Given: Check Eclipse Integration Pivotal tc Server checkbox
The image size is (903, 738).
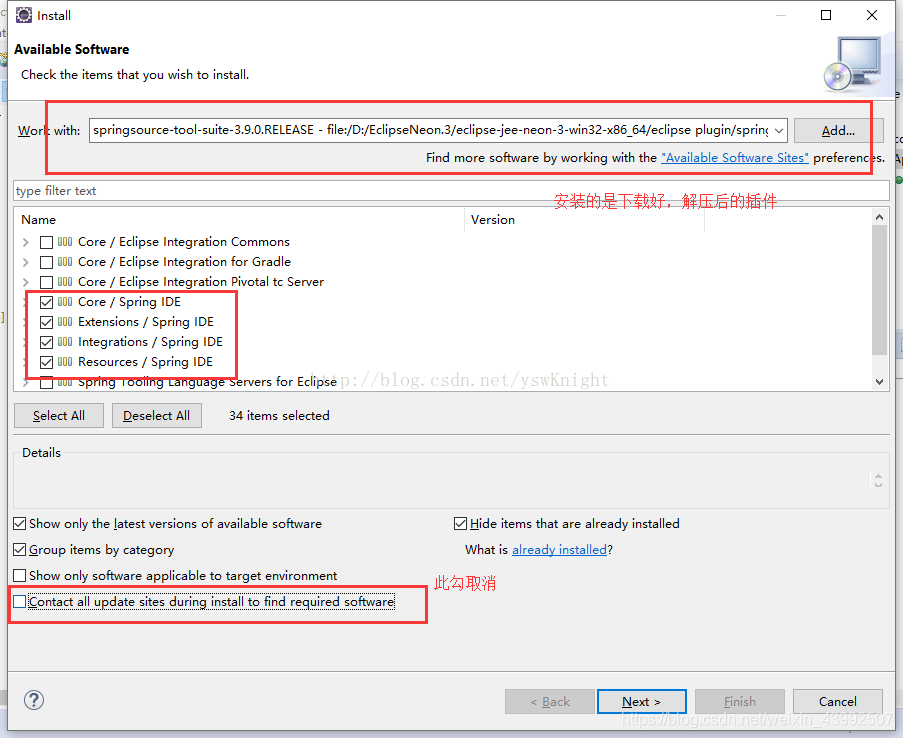Looking at the screenshot, I should tap(47, 282).
